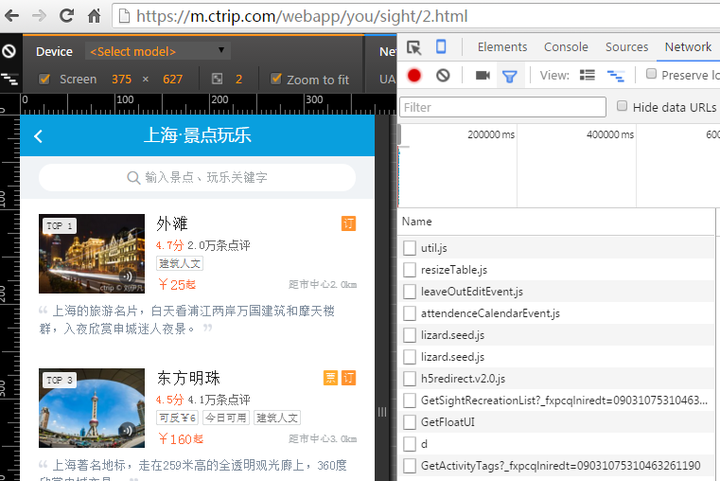Open the Device Select model dropdown
720x481 pixels.
[x=158, y=51]
